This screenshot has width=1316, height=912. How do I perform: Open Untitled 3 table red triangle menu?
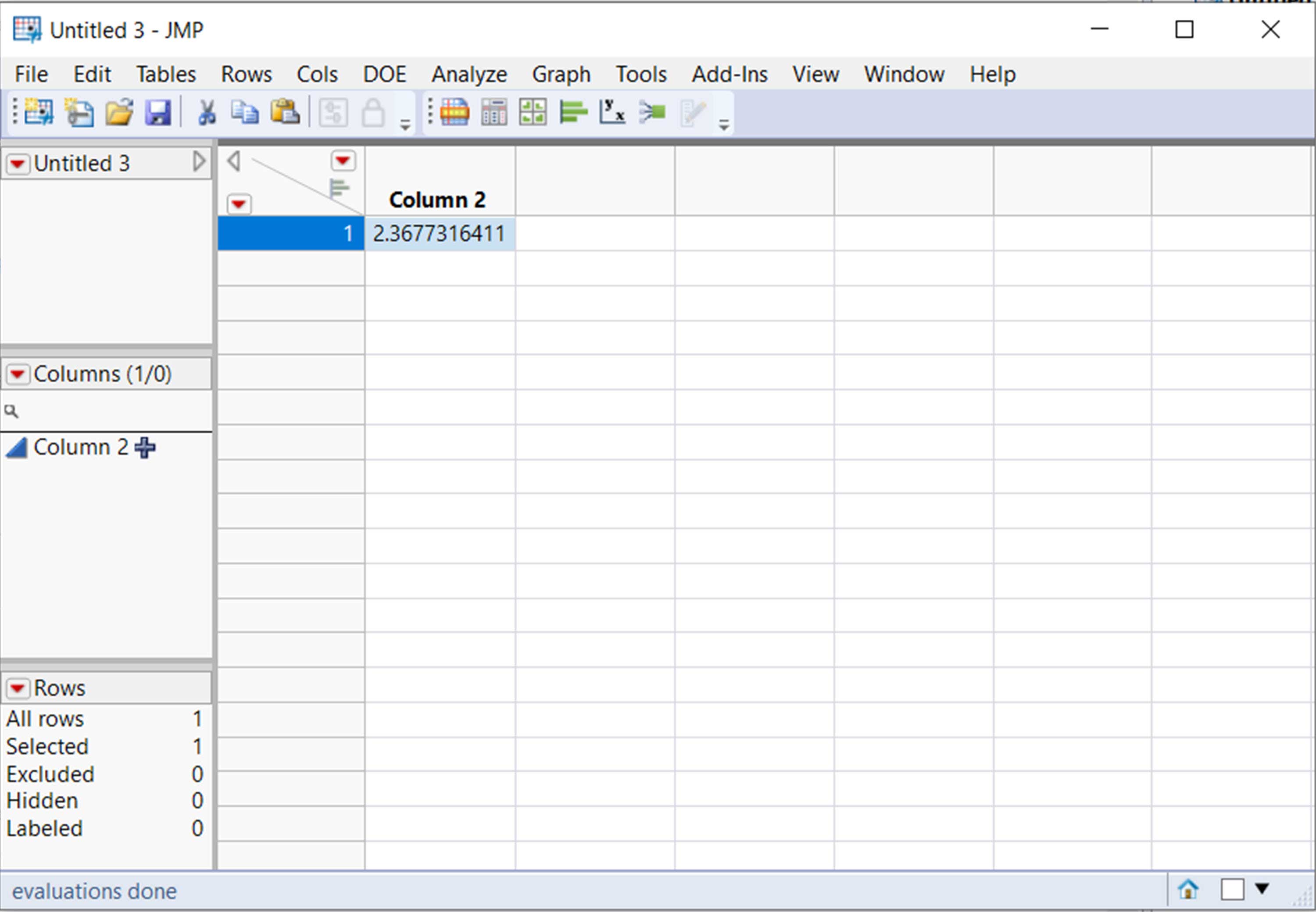pyautogui.click(x=18, y=164)
